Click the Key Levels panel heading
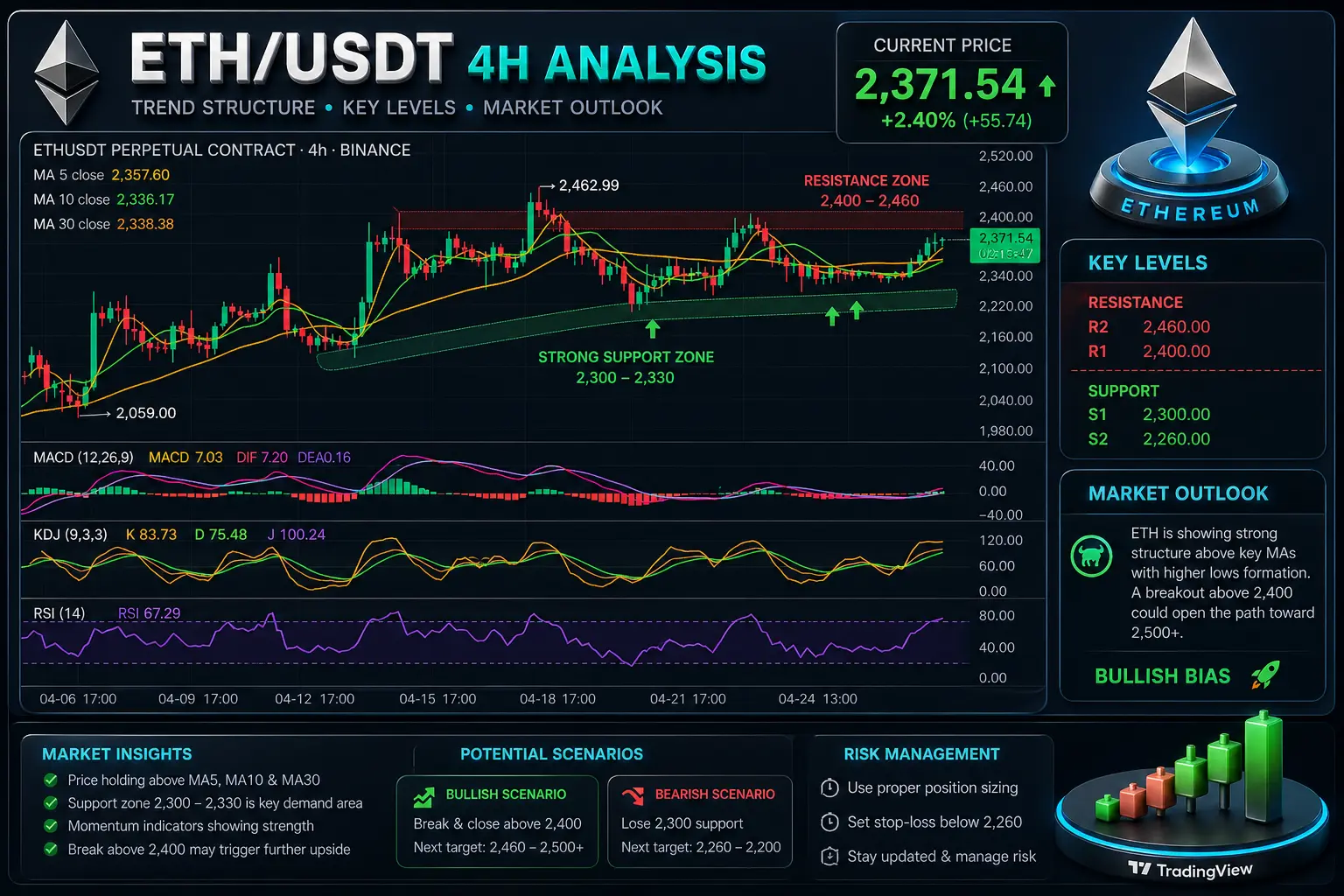 (x=1147, y=263)
